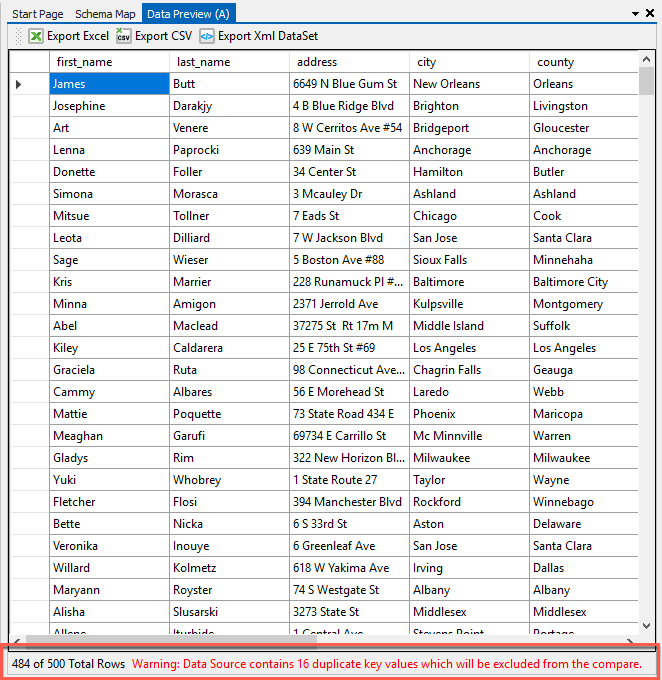Click the Slusarski last name cell
The width and height of the screenshot is (662, 680).
coord(229,612)
